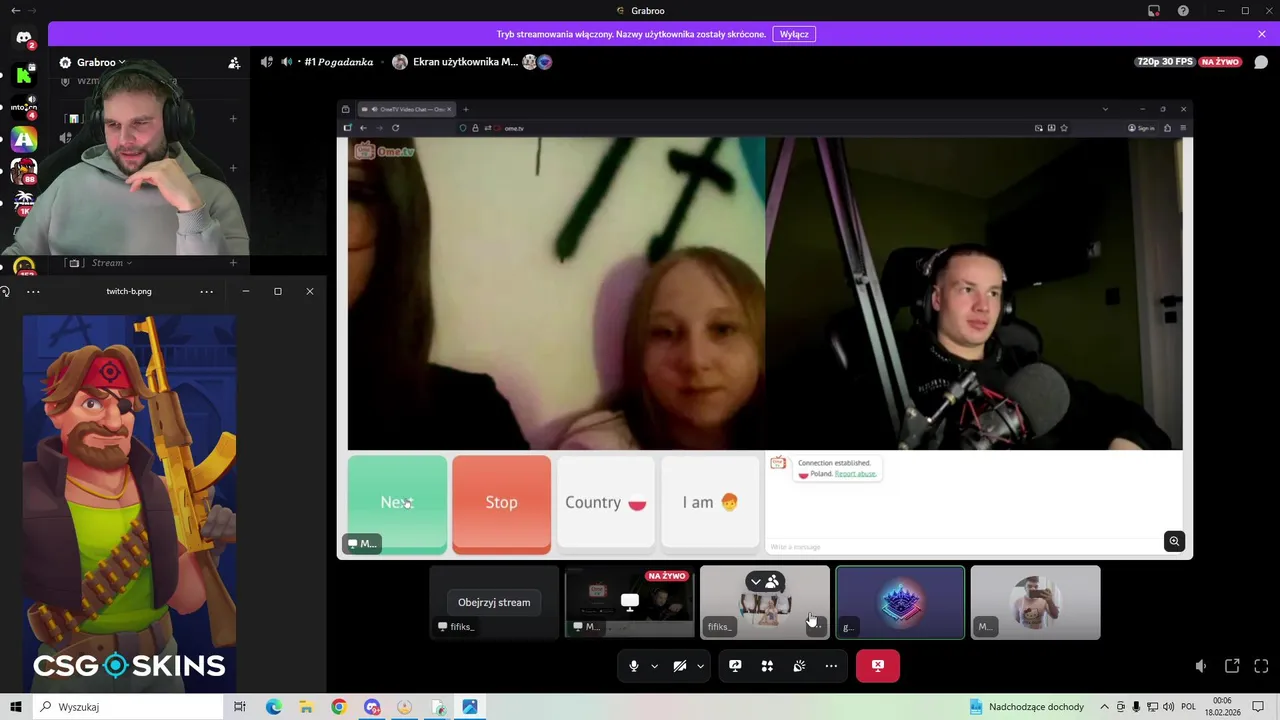The image size is (1280, 720).
Task: Open File Explorer from the taskbar
Action: click(x=306, y=707)
